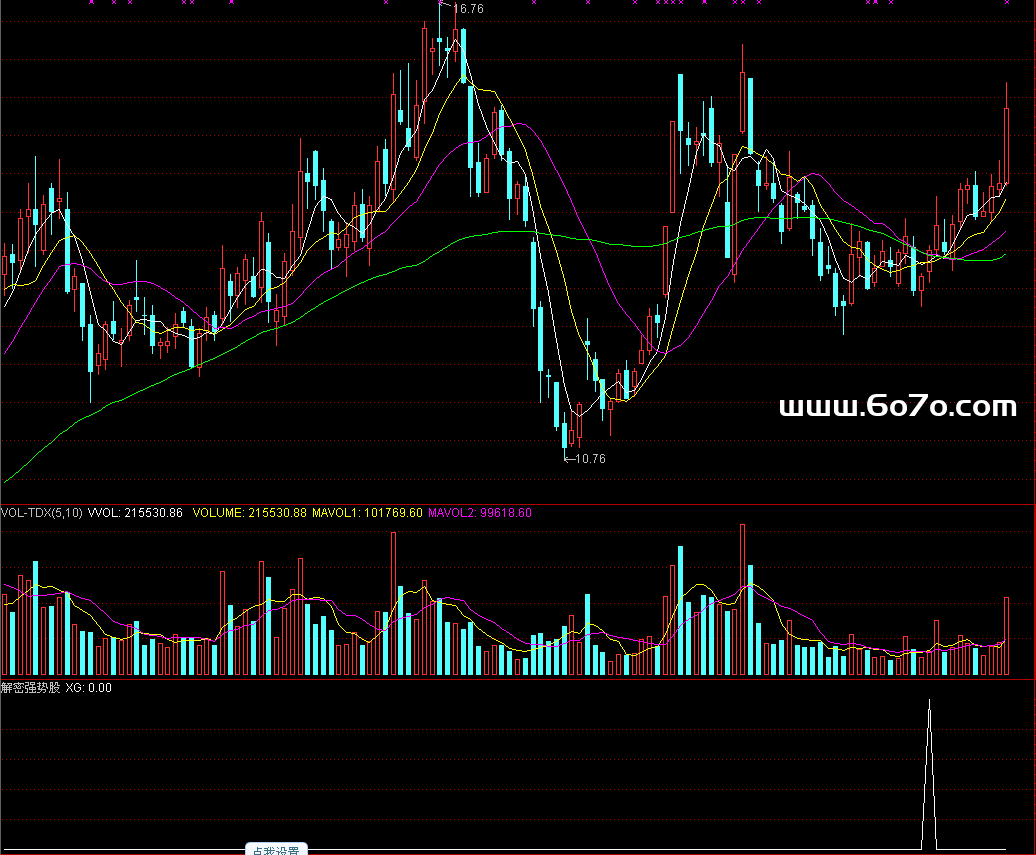Click the tallest red volume bar

[742, 600]
